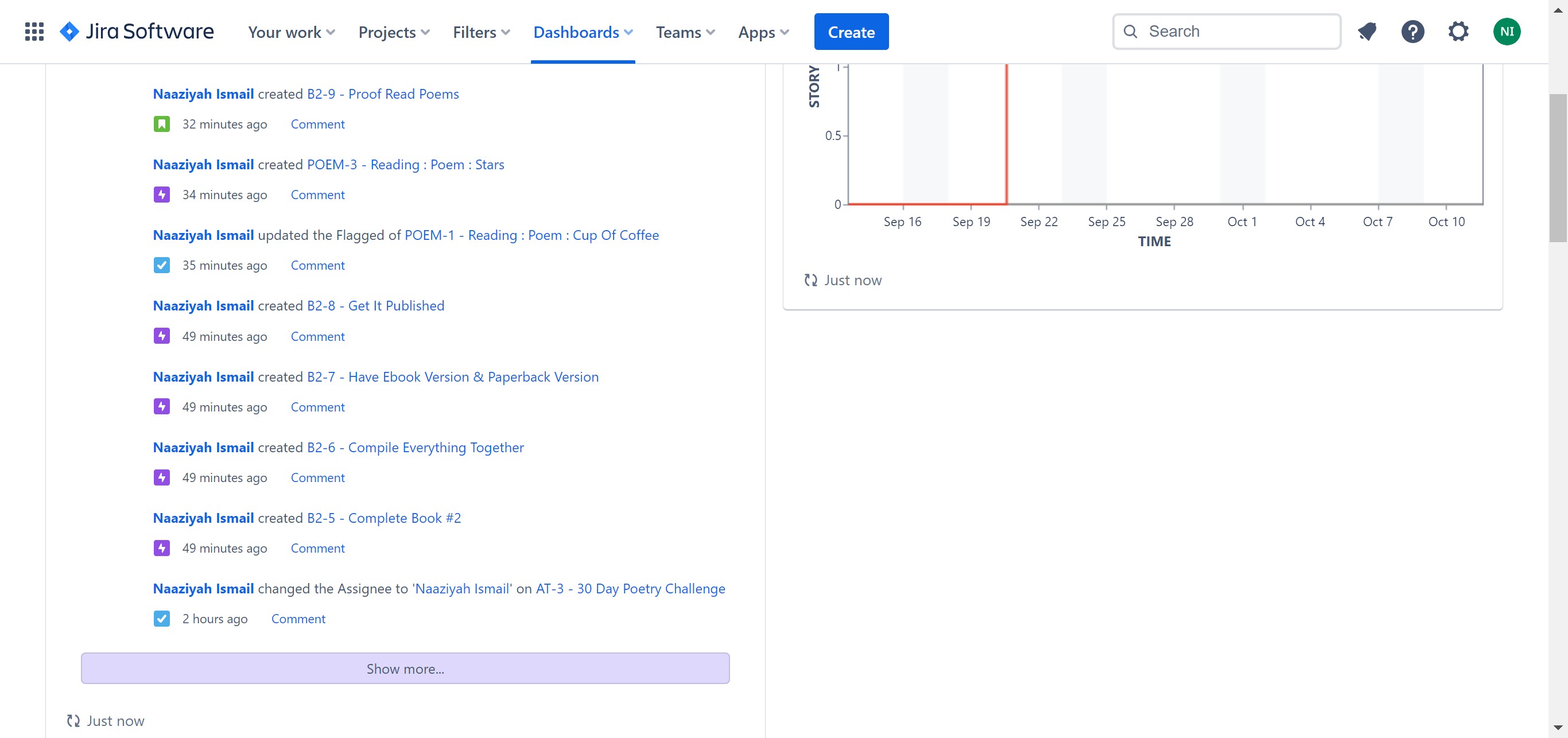Click the green story icon under B2-9

click(161, 124)
